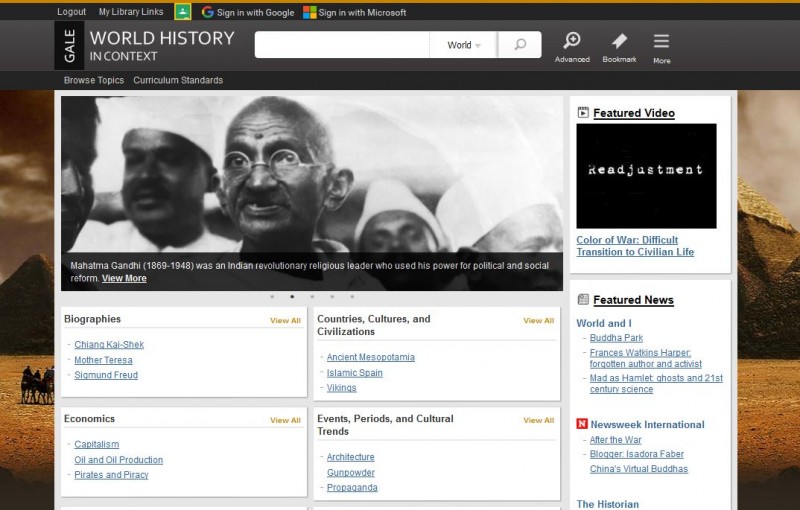
Task: Open Gunpowder topic
Action: click(x=351, y=473)
